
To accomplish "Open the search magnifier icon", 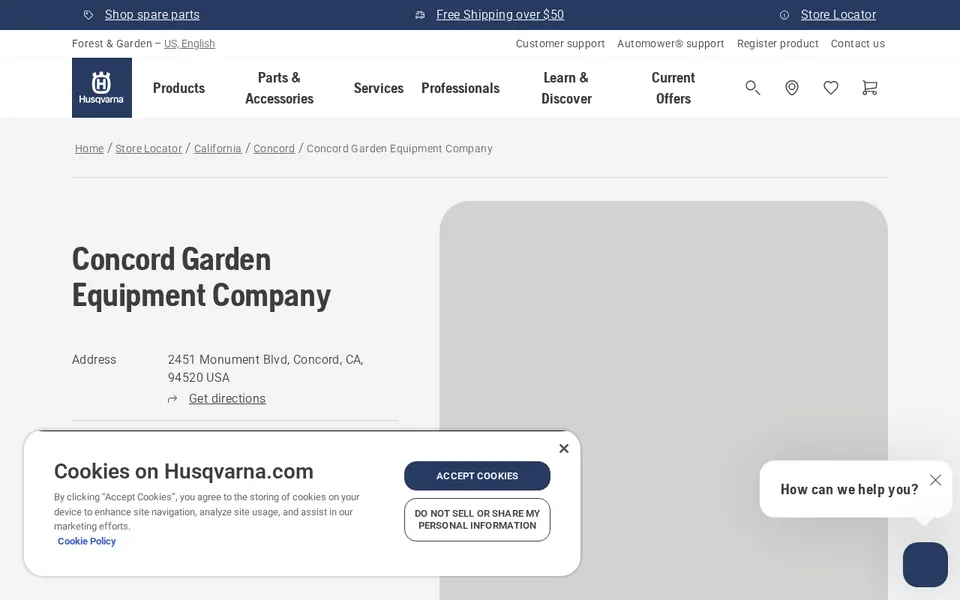I will click(752, 88).
